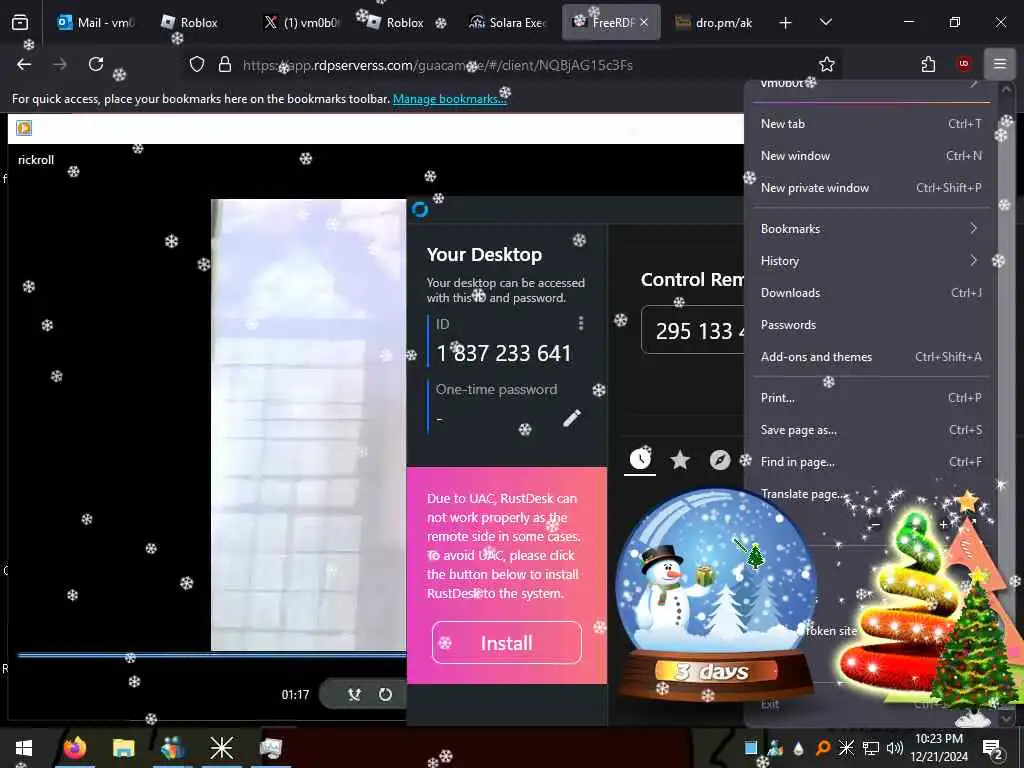Open File Explorer from the taskbar
The height and width of the screenshot is (768, 1024).
[123, 748]
